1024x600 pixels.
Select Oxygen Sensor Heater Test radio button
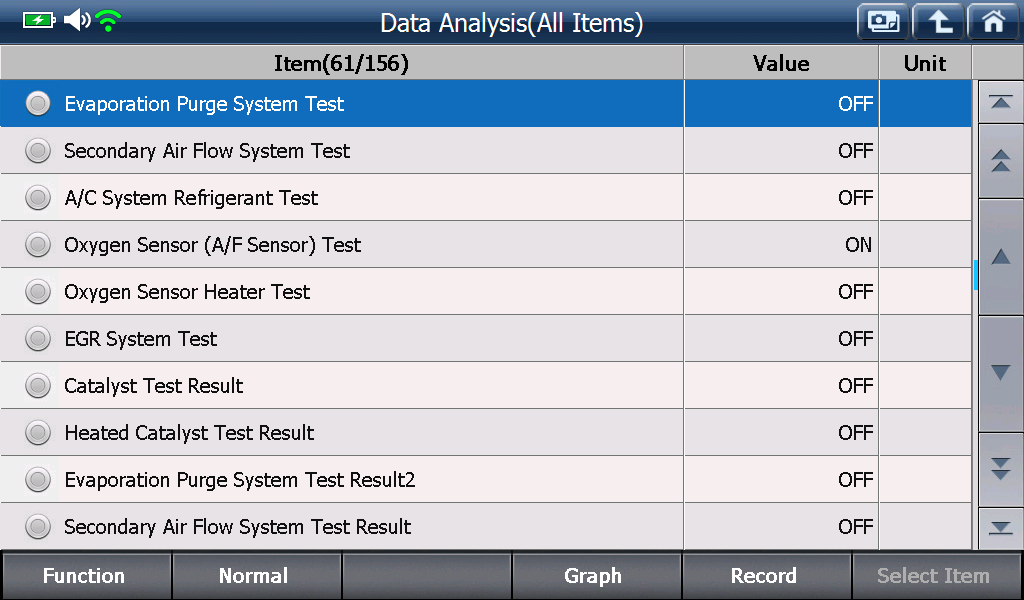coord(38,292)
